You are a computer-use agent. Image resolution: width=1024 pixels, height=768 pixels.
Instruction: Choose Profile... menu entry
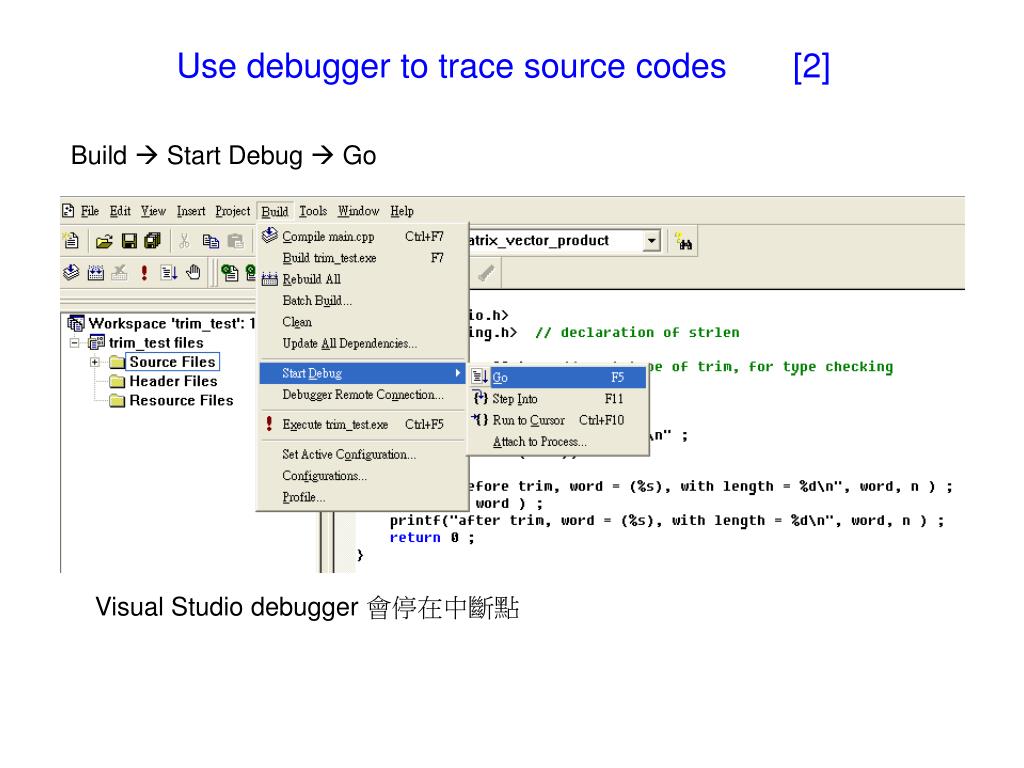click(363, 497)
